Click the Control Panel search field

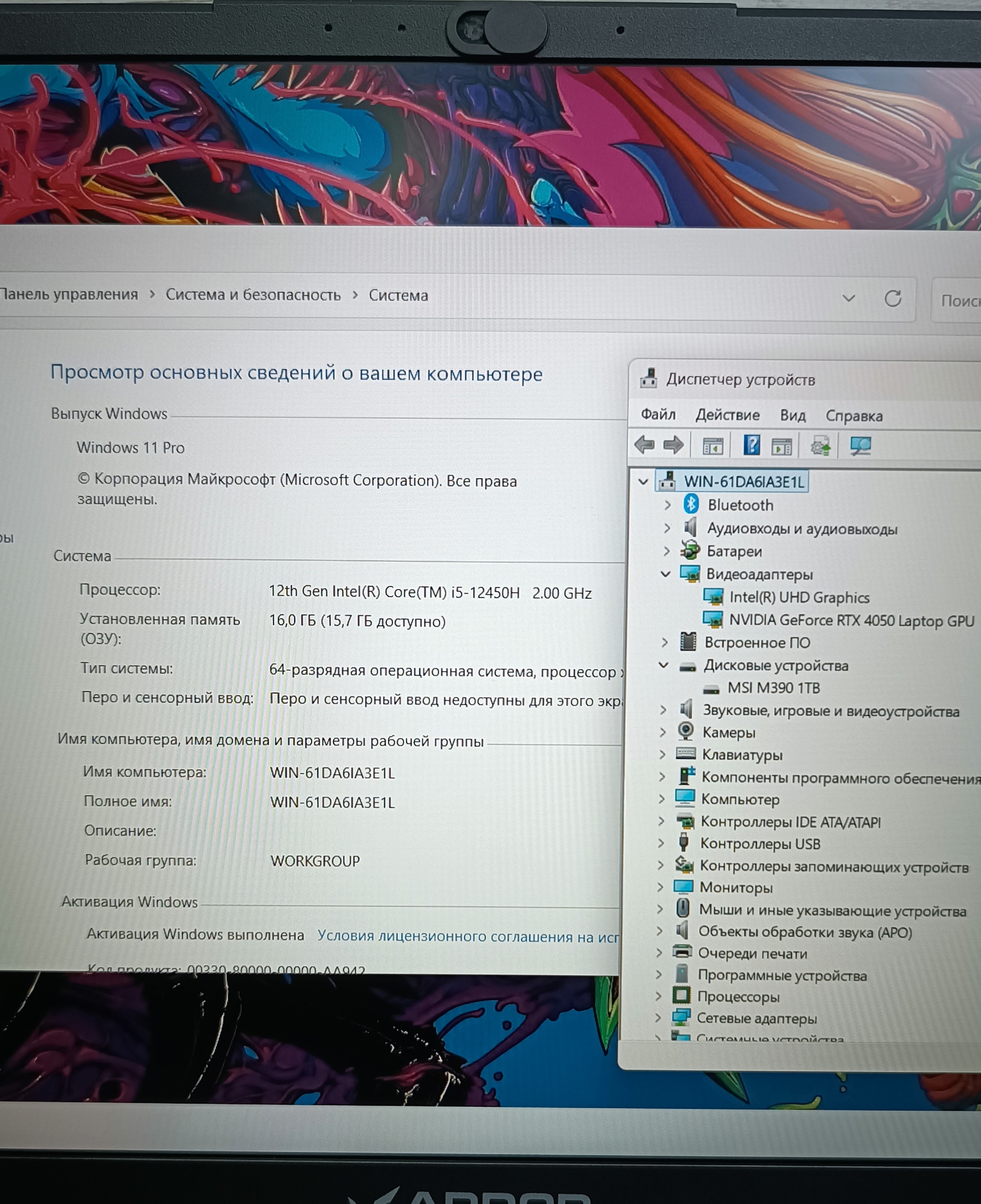click(x=958, y=300)
